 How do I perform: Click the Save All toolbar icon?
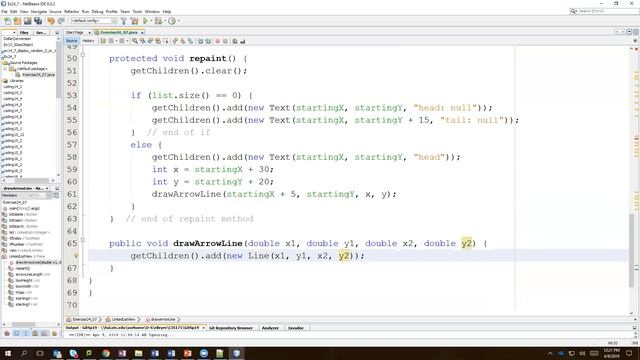pos(38,21)
